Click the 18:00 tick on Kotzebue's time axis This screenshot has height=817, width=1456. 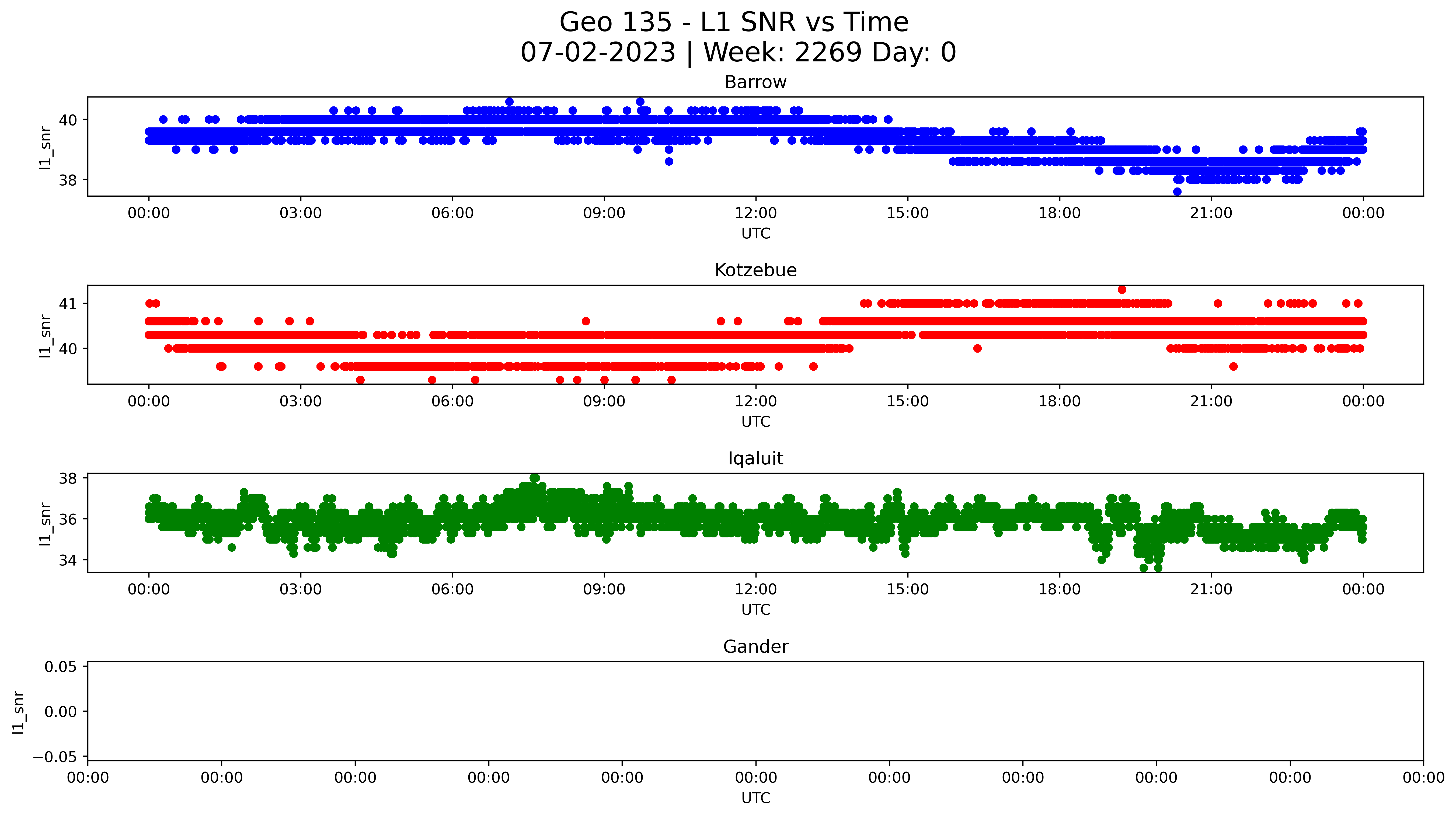coord(1059,401)
